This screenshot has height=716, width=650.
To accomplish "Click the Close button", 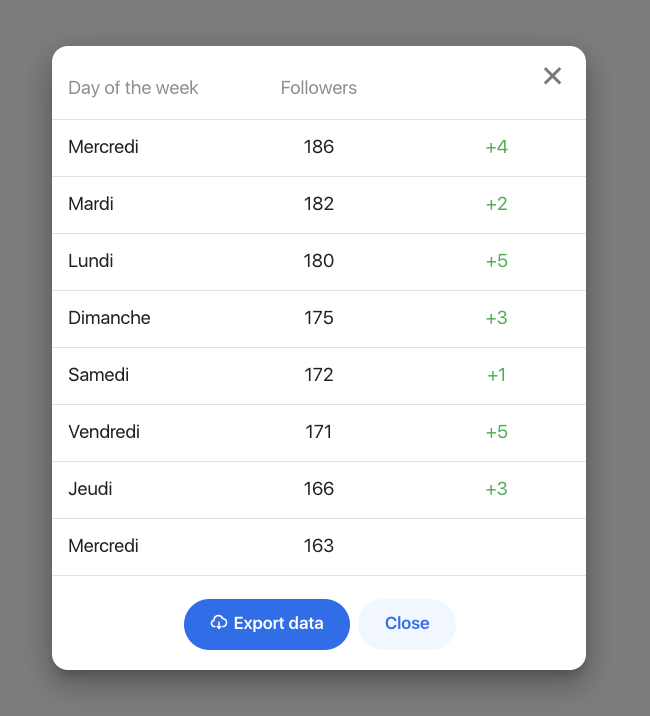I will [407, 624].
